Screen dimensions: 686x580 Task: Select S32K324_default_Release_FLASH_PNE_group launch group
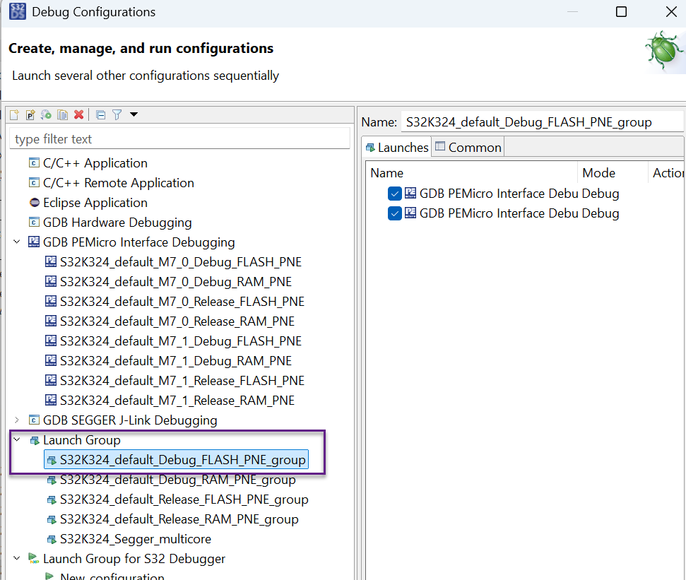pyautogui.click(x=184, y=500)
